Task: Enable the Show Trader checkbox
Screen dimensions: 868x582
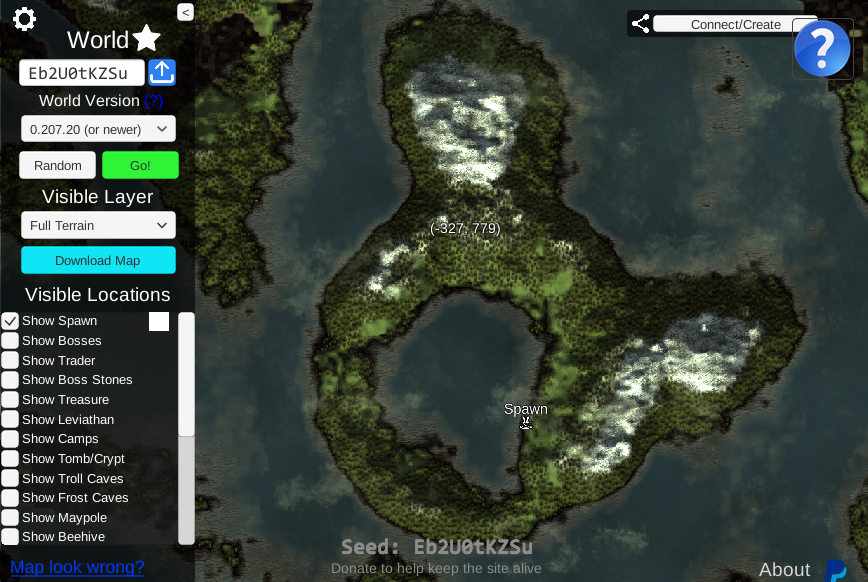Action: [10, 360]
